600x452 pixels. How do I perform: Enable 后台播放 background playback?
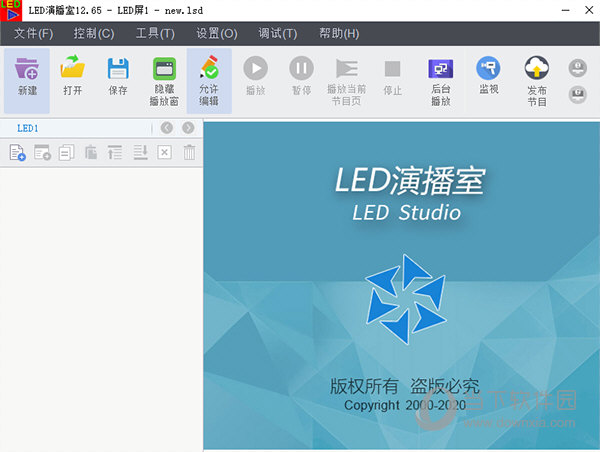click(440, 81)
